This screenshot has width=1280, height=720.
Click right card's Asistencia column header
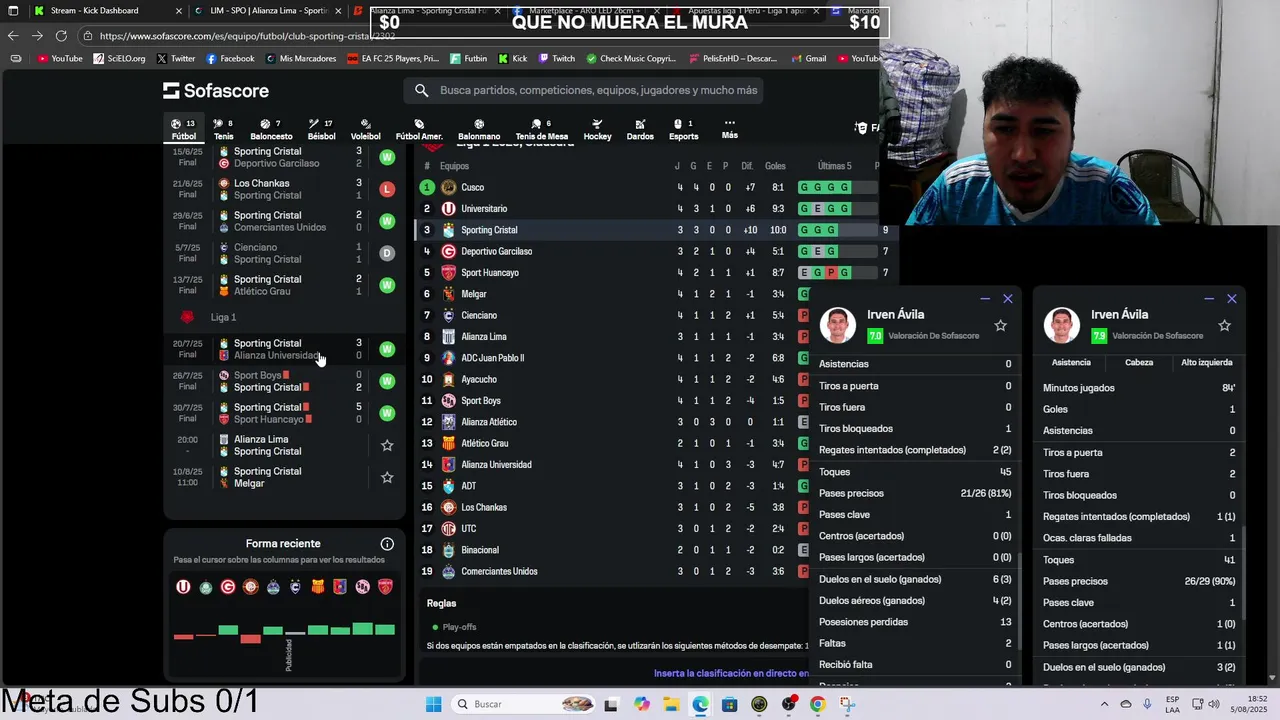click(1071, 362)
